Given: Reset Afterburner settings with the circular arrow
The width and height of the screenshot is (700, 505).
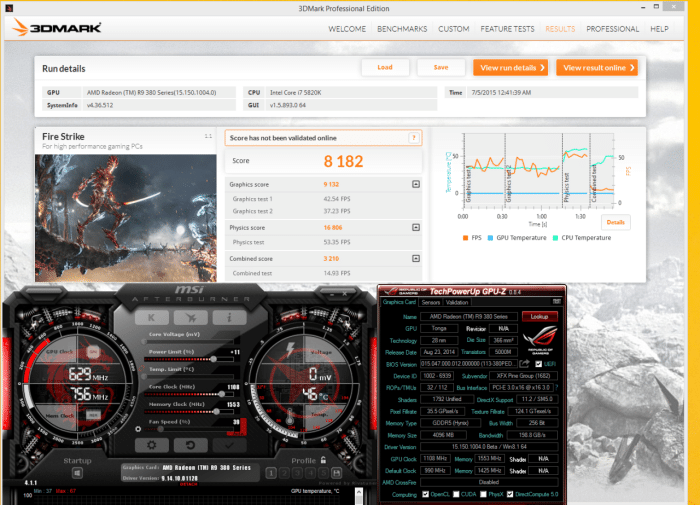Looking at the screenshot, I should point(191,445).
